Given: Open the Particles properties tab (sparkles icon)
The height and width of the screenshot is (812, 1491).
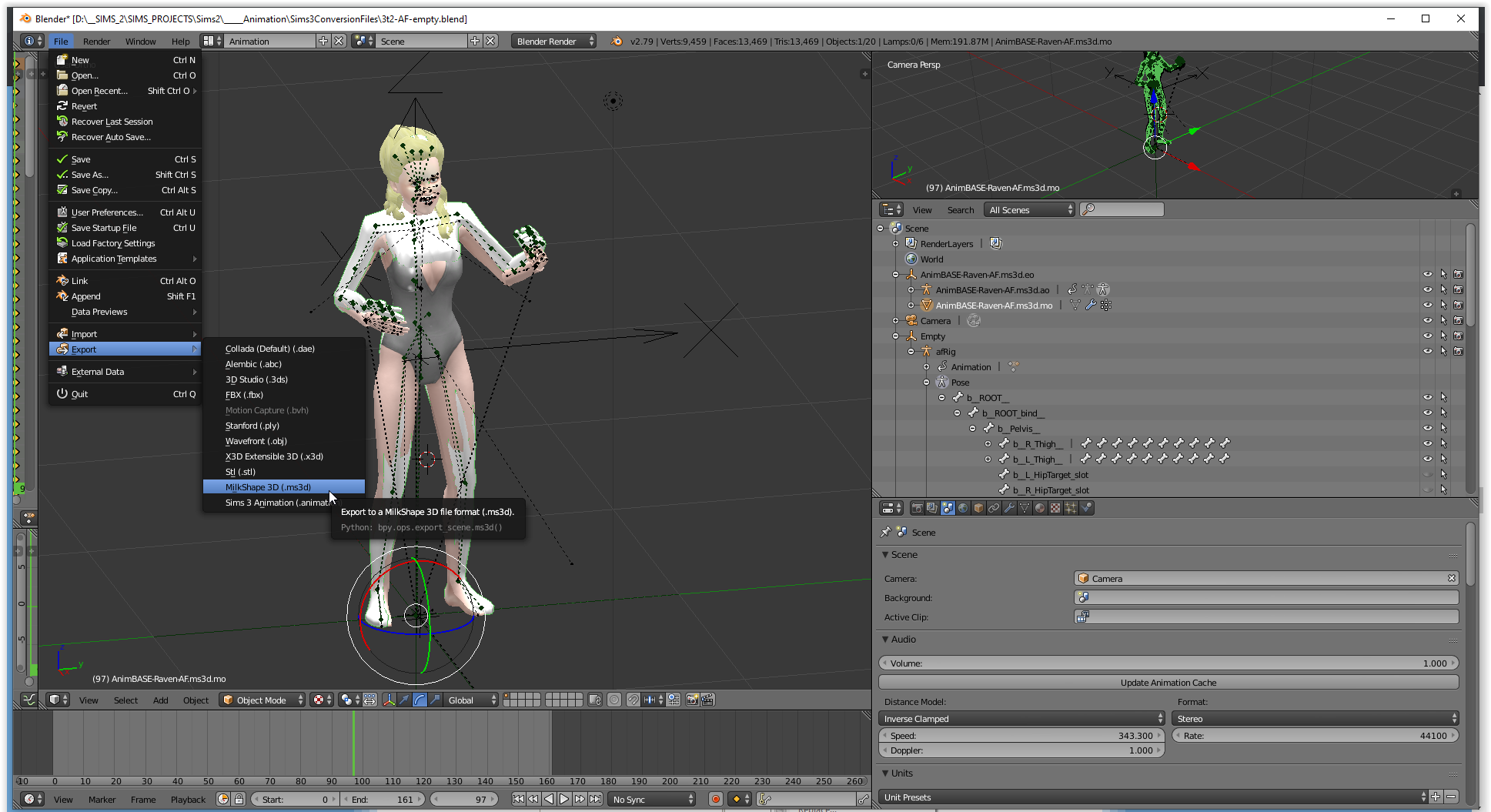Looking at the screenshot, I should pos(1071,508).
